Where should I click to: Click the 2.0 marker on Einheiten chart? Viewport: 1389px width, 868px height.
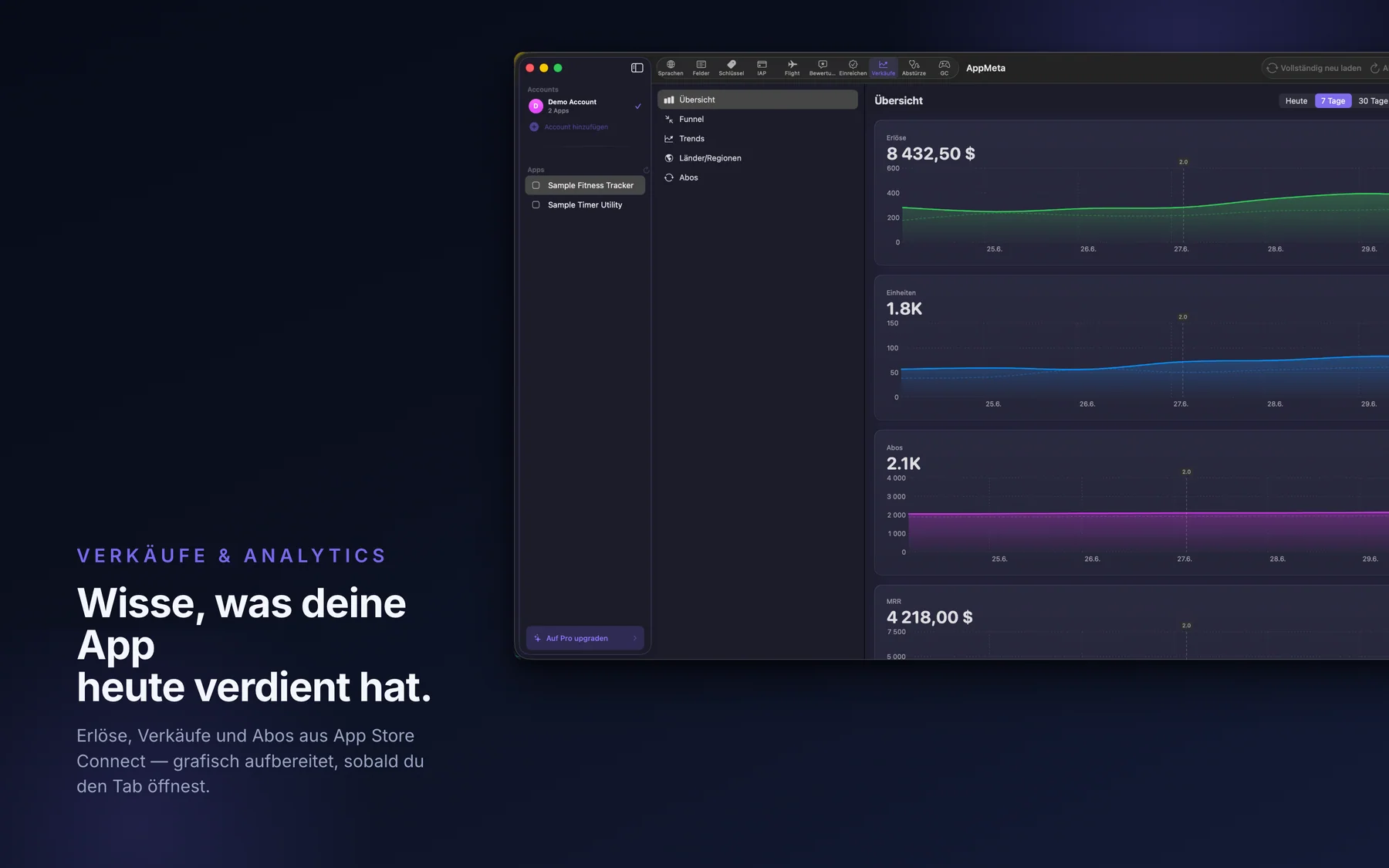coord(1182,317)
